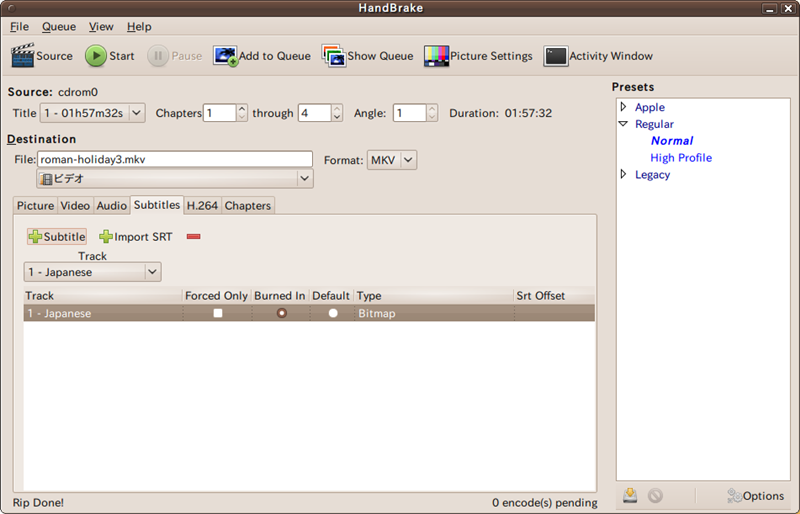800x514 pixels.
Task: Switch to the Chapters tab
Action: pos(247,205)
